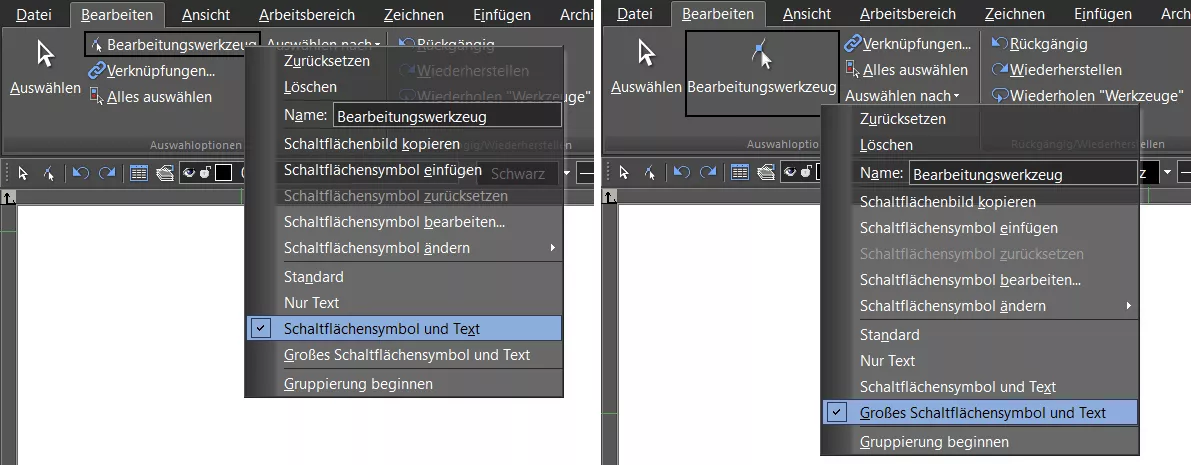Expand Schaltflächensymbol ändern submenu in left menu
The height and width of the screenshot is (465, 1191).
pos(404,248)
